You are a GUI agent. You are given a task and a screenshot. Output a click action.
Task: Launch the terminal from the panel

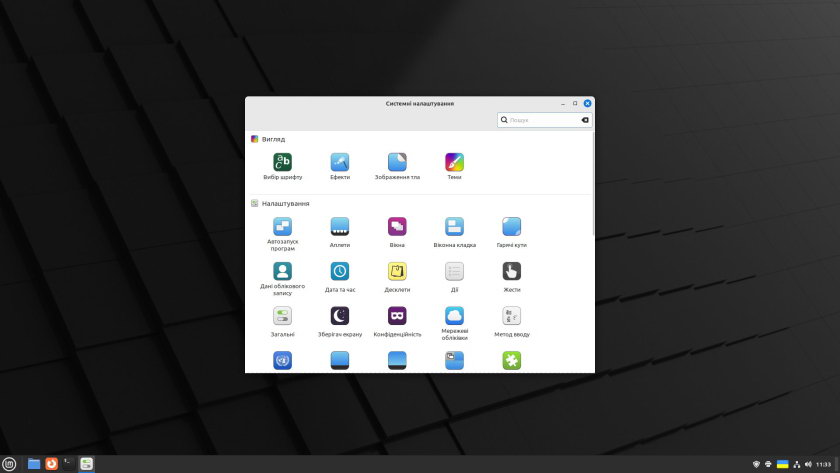69,464
